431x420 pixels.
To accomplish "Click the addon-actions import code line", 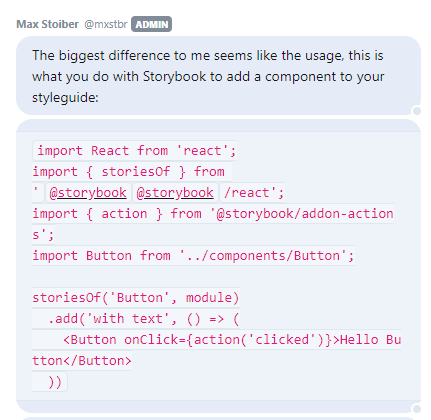I will tap(213, 214).
